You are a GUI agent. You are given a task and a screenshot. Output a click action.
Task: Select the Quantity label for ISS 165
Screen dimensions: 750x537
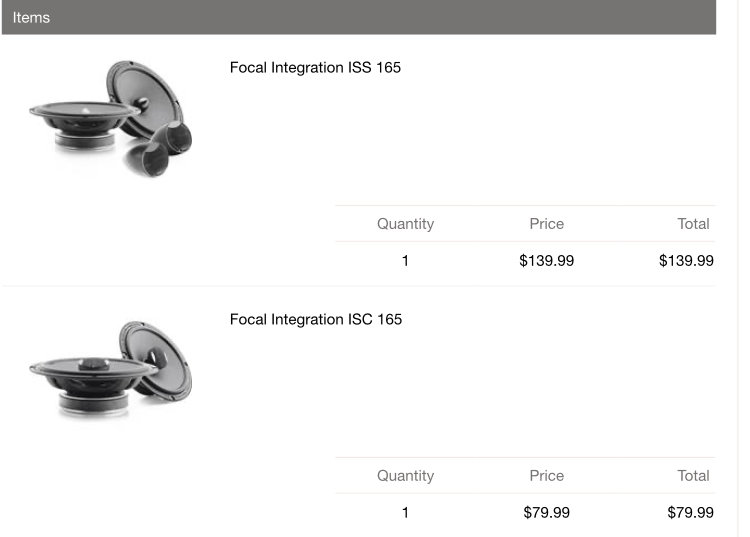(x=405, y=224)
